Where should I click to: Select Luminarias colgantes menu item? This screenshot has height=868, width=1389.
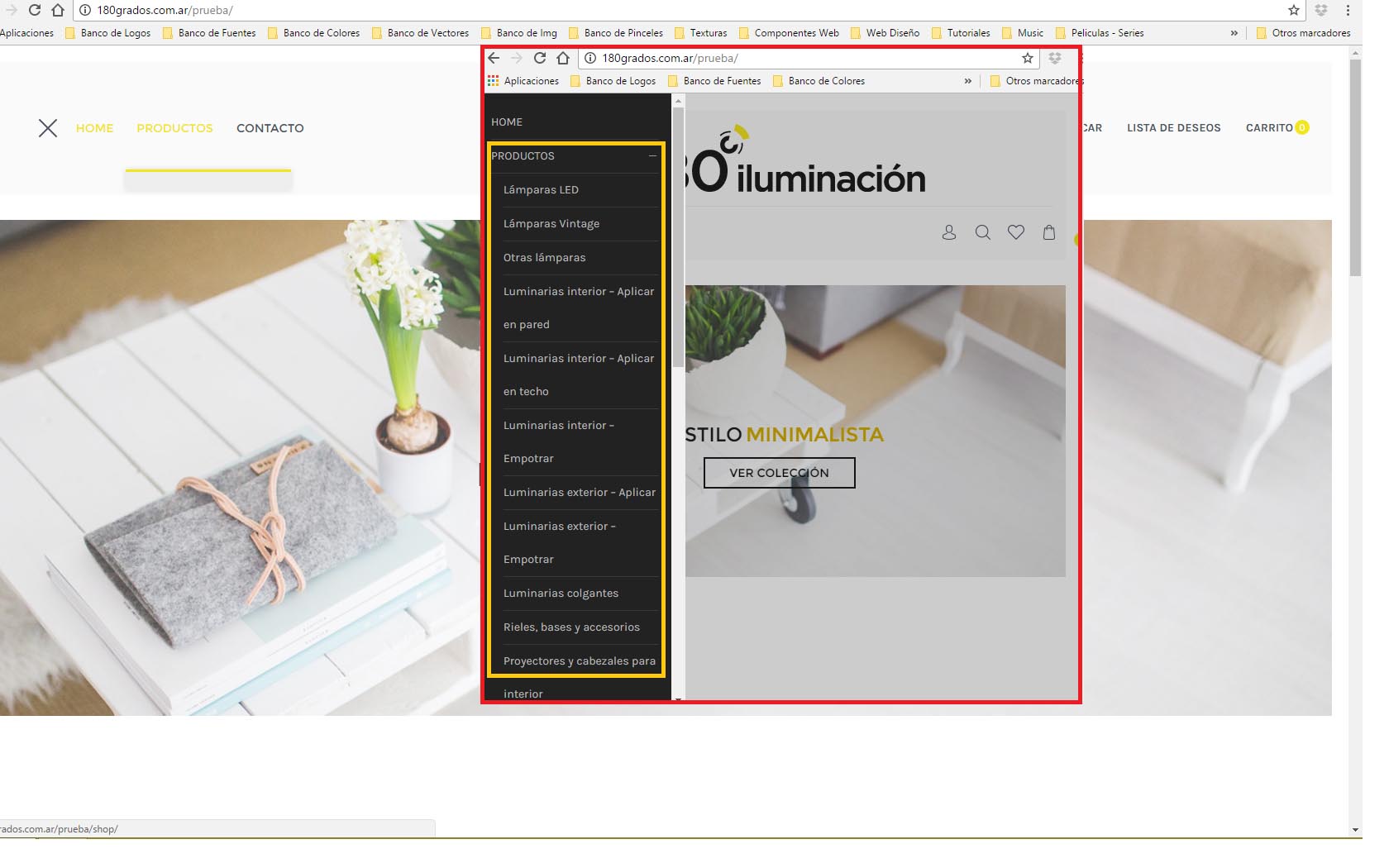[x=561, y=593]
